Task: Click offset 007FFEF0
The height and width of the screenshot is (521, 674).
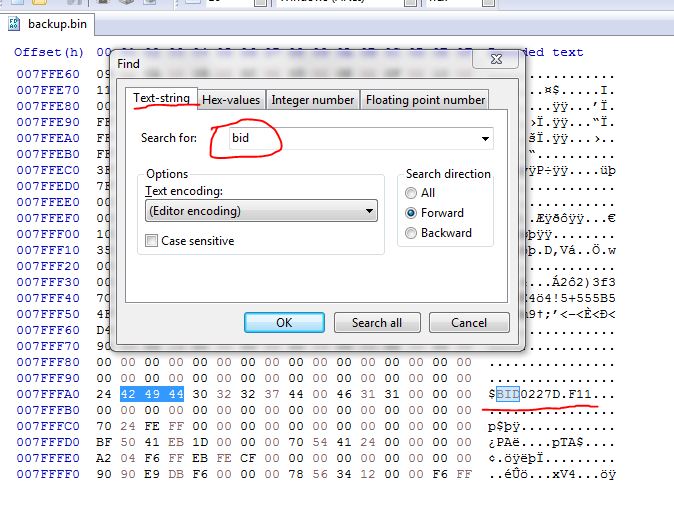Action: (48, 218)
